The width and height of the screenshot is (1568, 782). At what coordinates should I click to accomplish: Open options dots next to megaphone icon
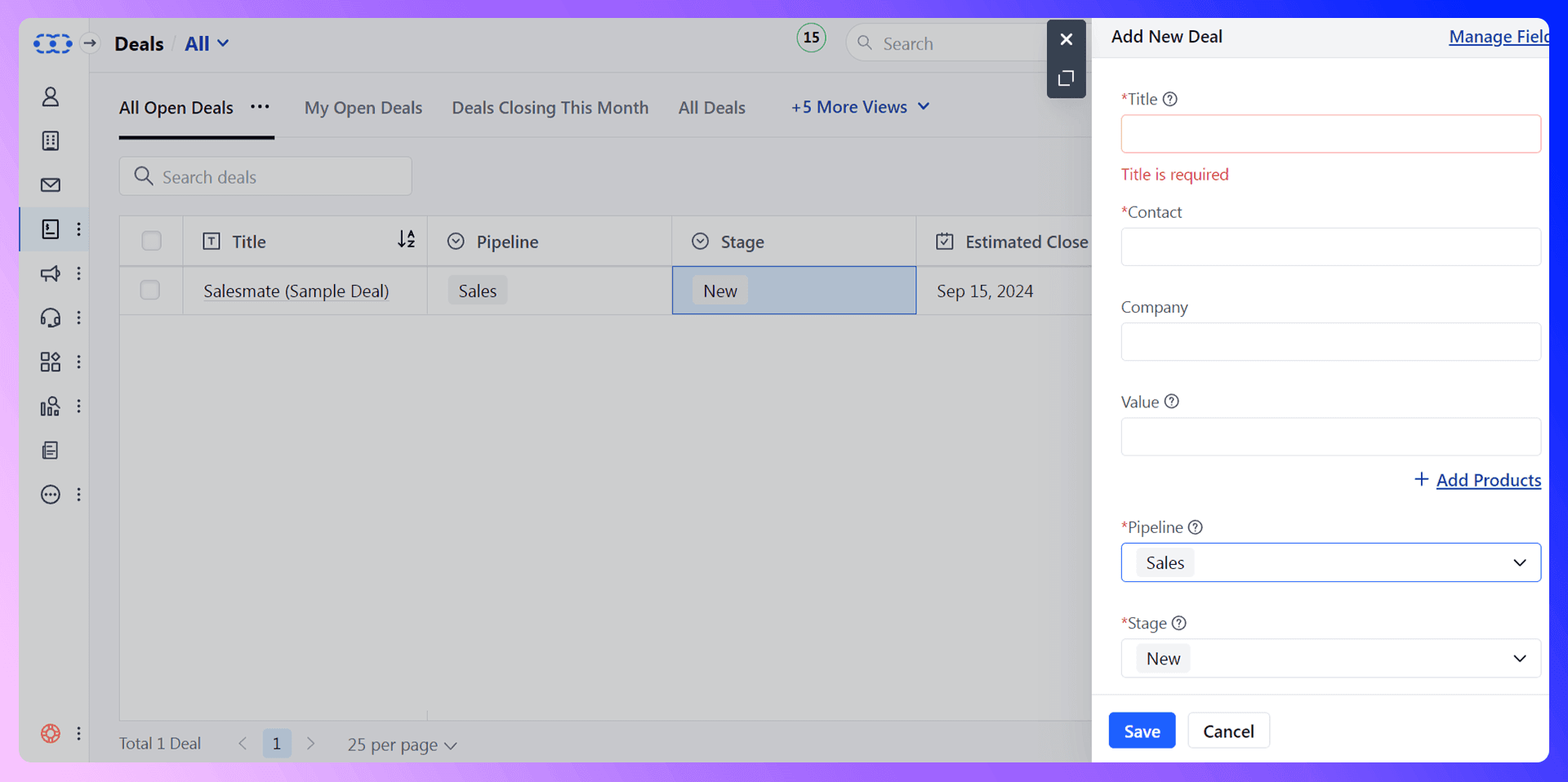[78, 273]
